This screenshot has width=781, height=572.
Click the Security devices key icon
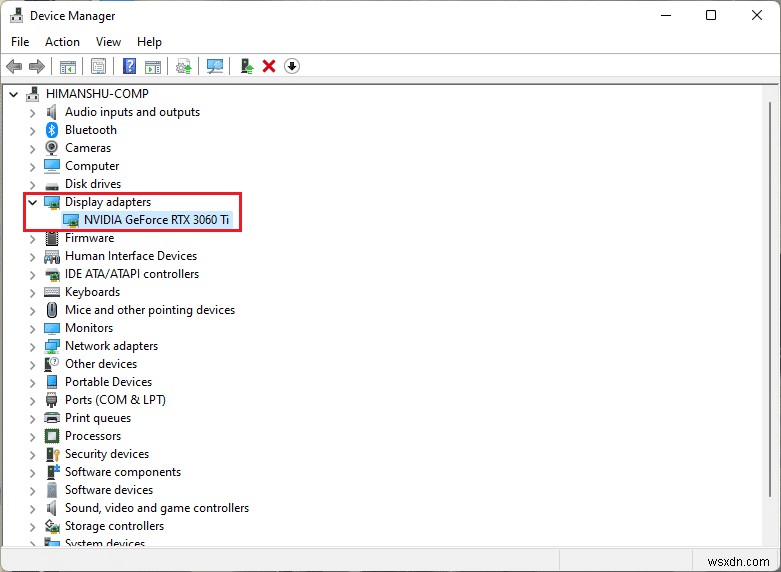(52, 454)
